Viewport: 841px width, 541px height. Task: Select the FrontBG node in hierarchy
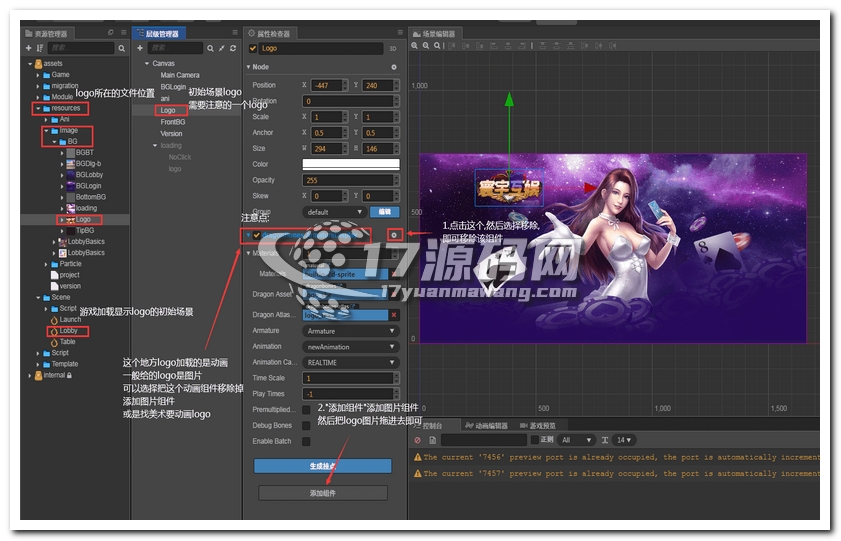pos(173,122)
